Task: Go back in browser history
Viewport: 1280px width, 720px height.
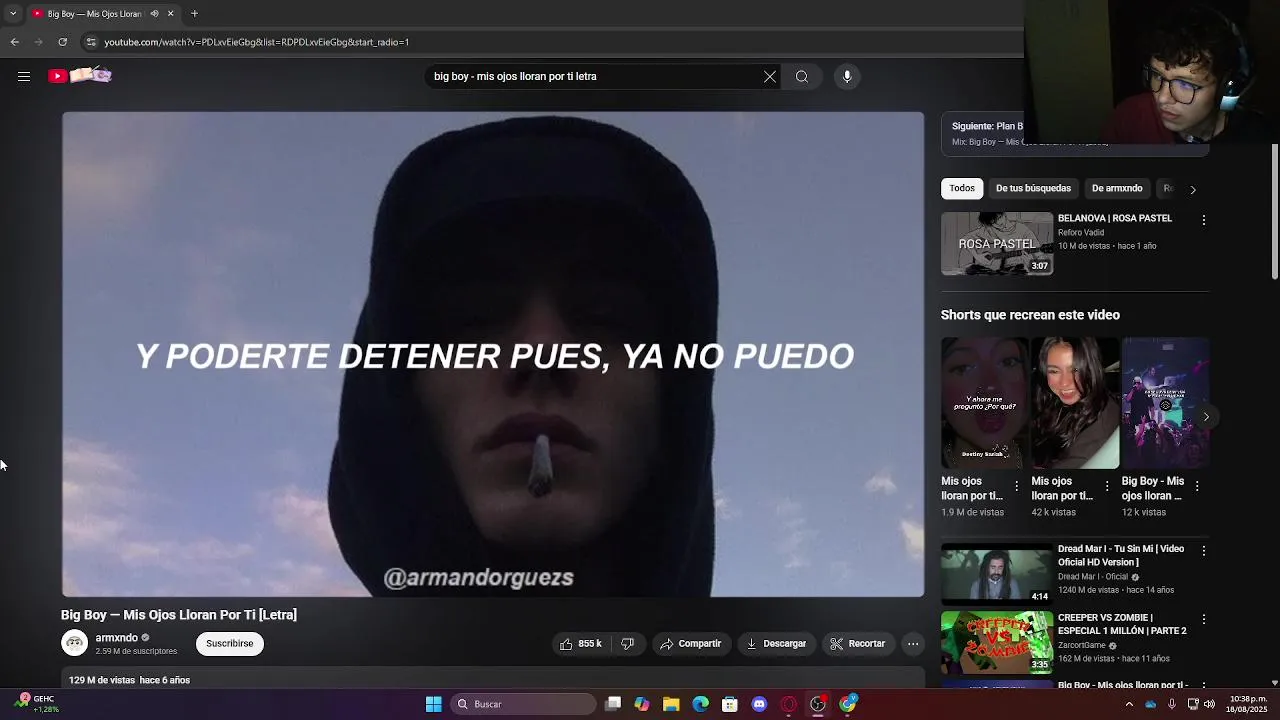Action: coord(14,42)
